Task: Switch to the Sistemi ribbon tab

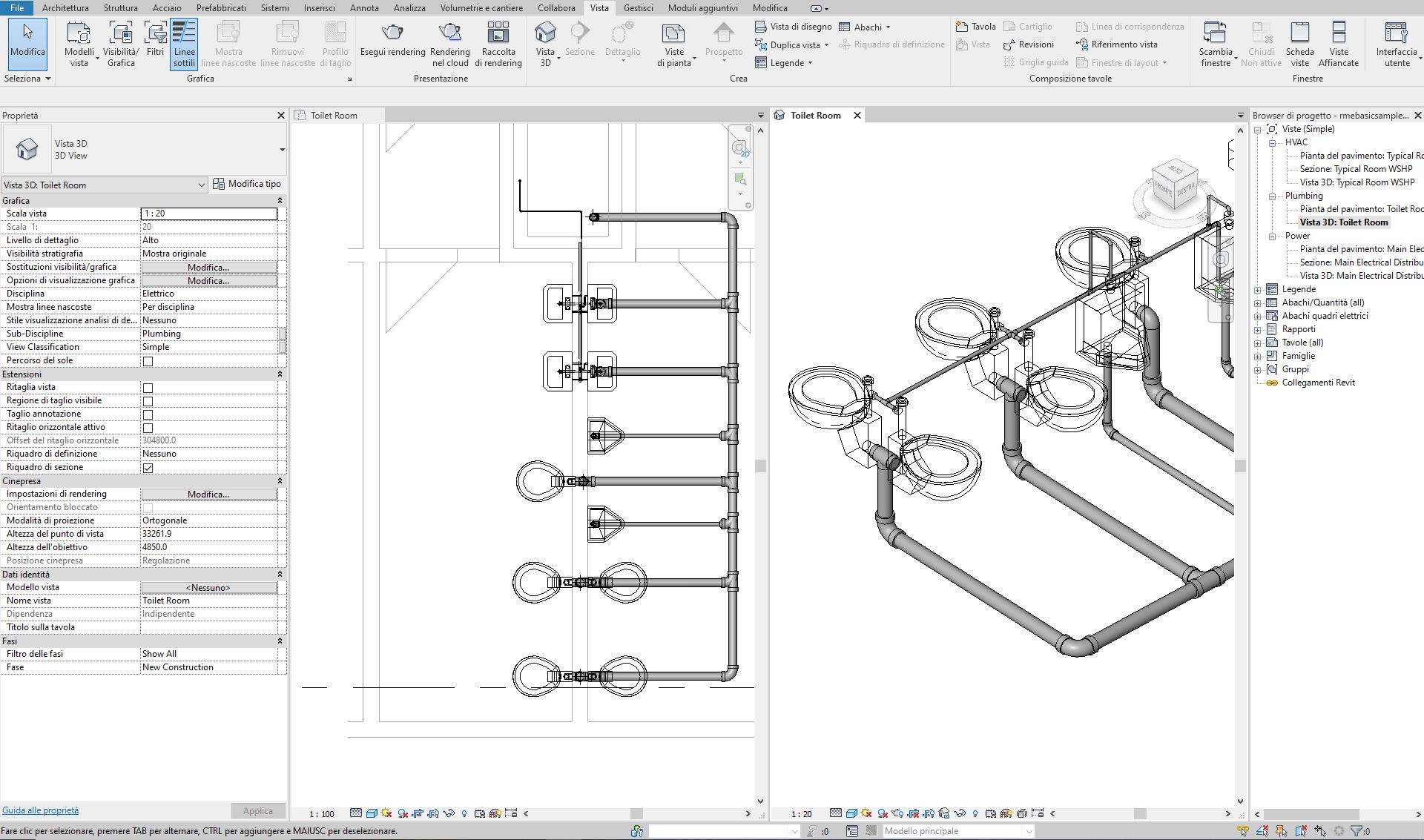Action: [x=274, y=8]
